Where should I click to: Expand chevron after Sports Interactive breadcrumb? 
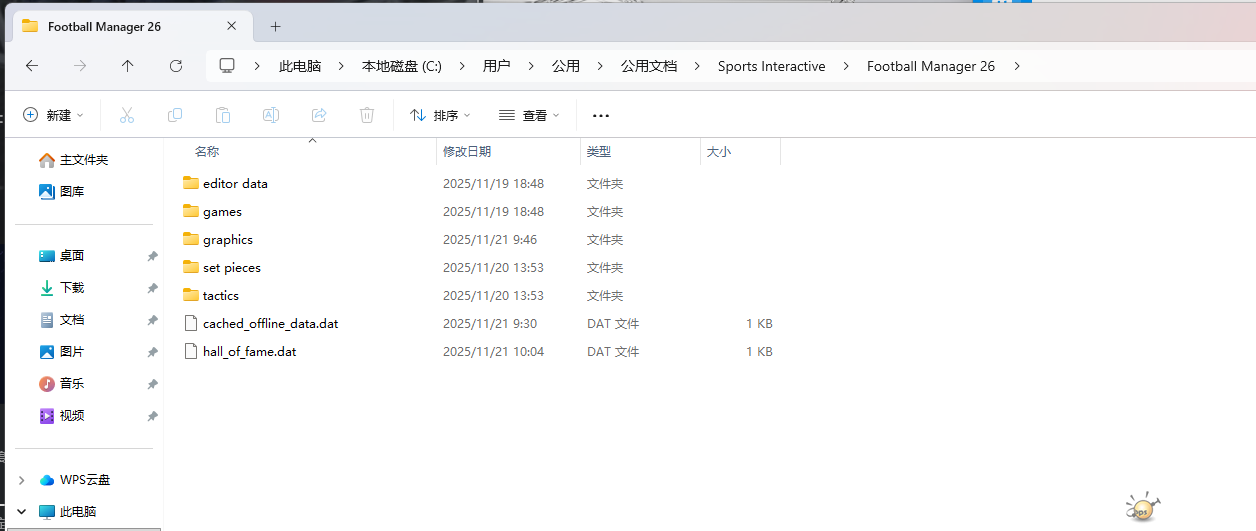click(846, 66)
